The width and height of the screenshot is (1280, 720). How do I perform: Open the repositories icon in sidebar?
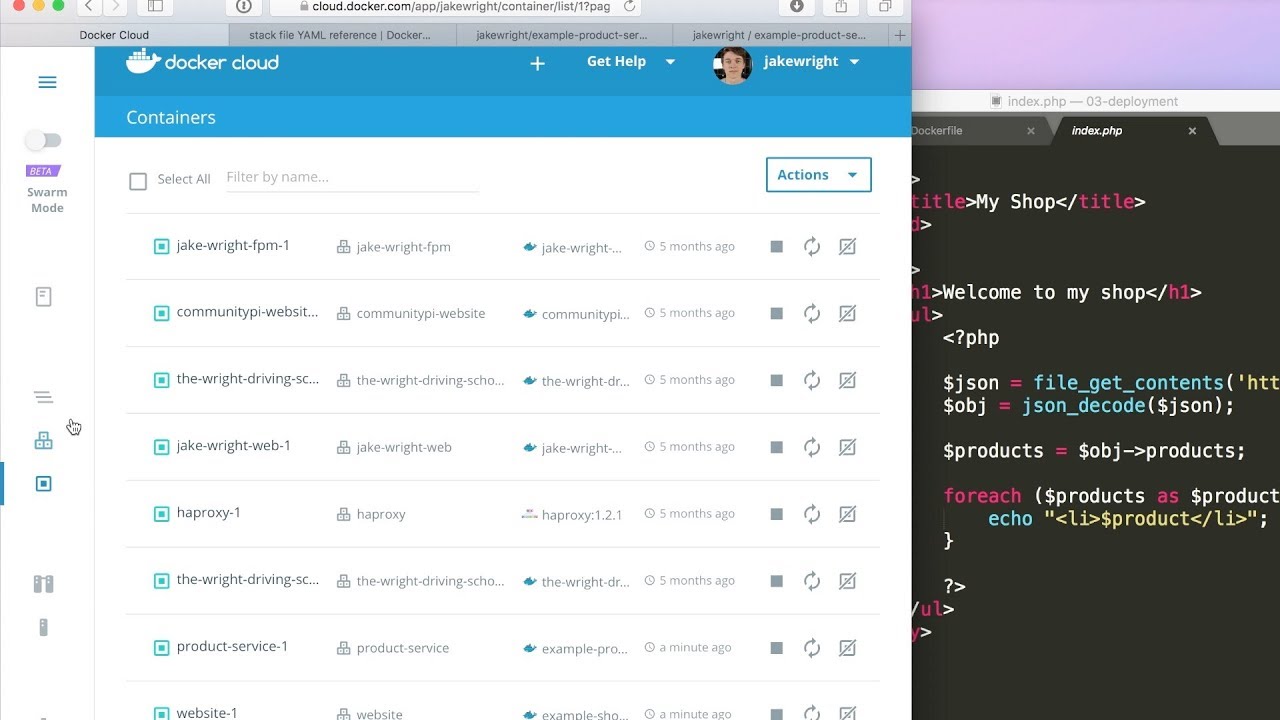[43, 297]
